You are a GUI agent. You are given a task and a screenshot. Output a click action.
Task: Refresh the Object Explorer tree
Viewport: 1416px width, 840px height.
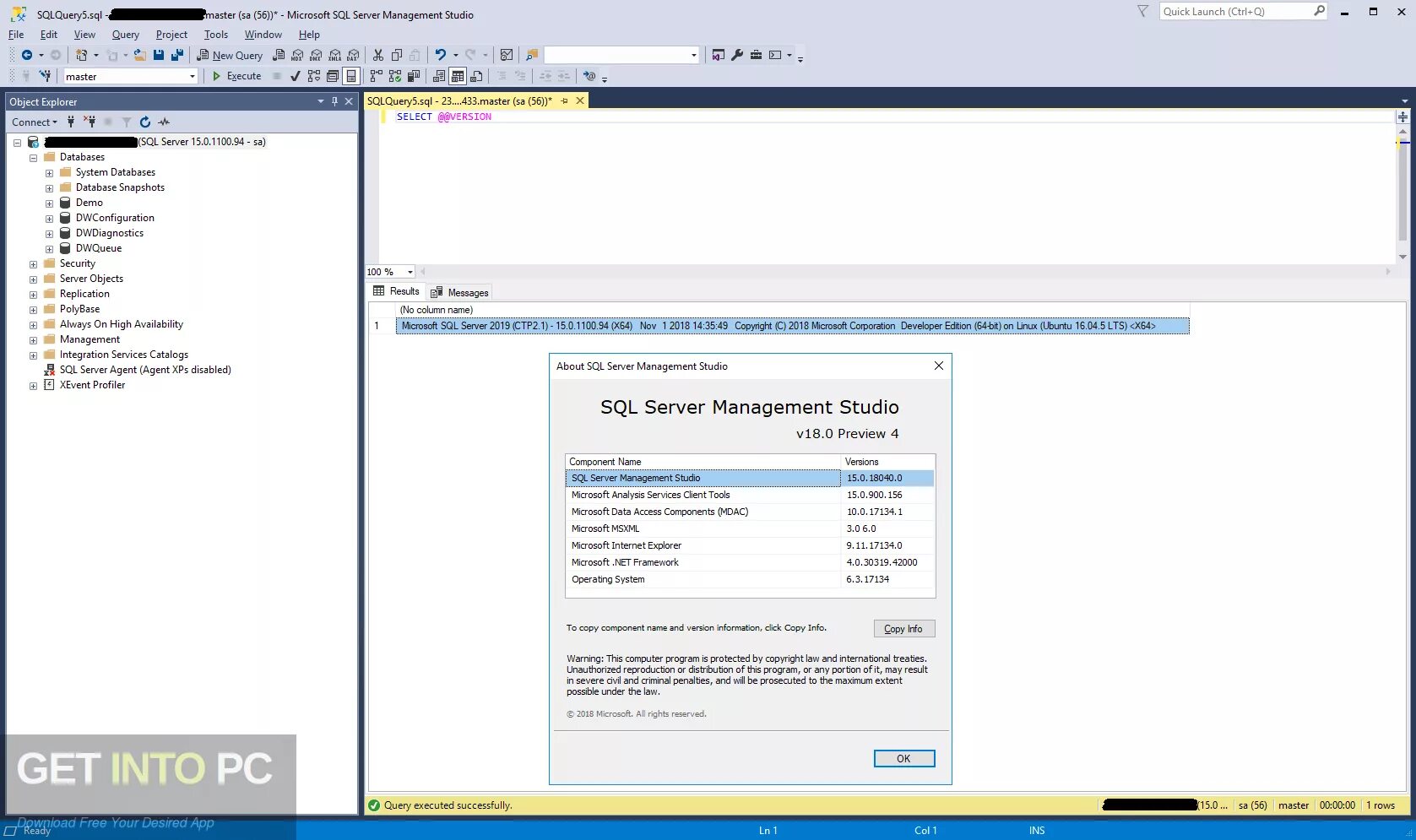(145, 122)
